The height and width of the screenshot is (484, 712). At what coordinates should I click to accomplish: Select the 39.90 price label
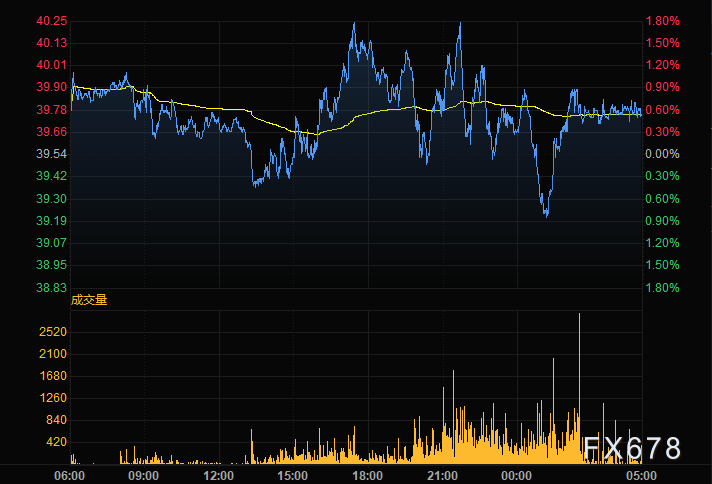click(51, 87)
